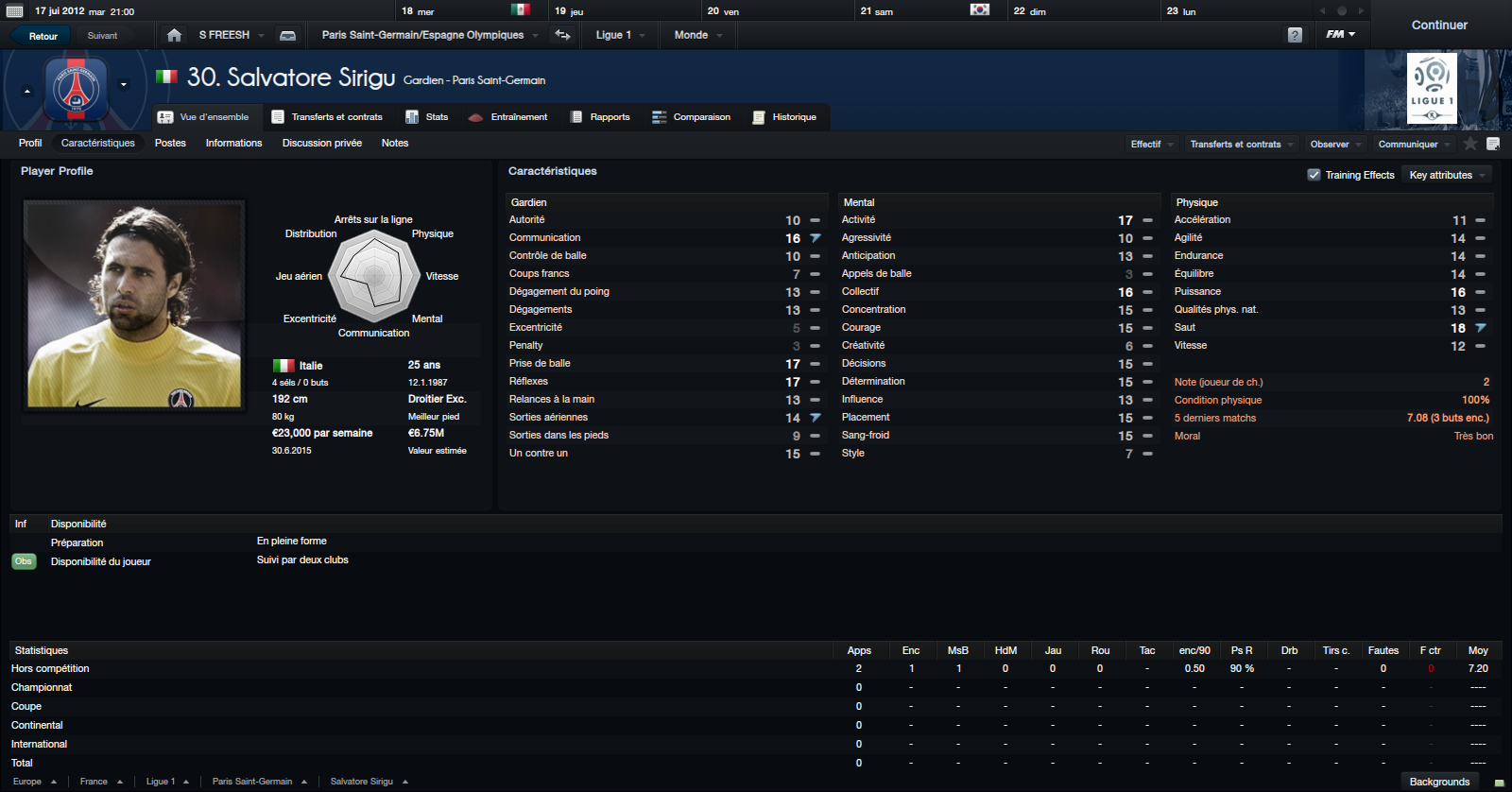This screenshot has width=1512, height=792.
Task: Open the Monde dropdown menu
Action: (698, 35)
